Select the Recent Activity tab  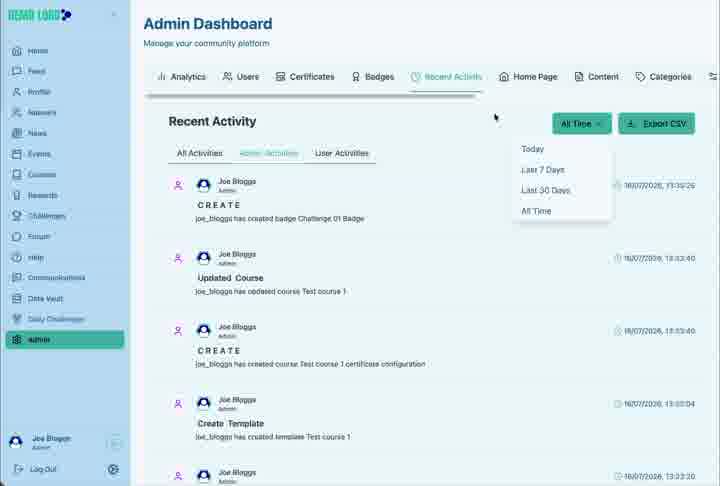pyautogui.click(x=446, y=77)
